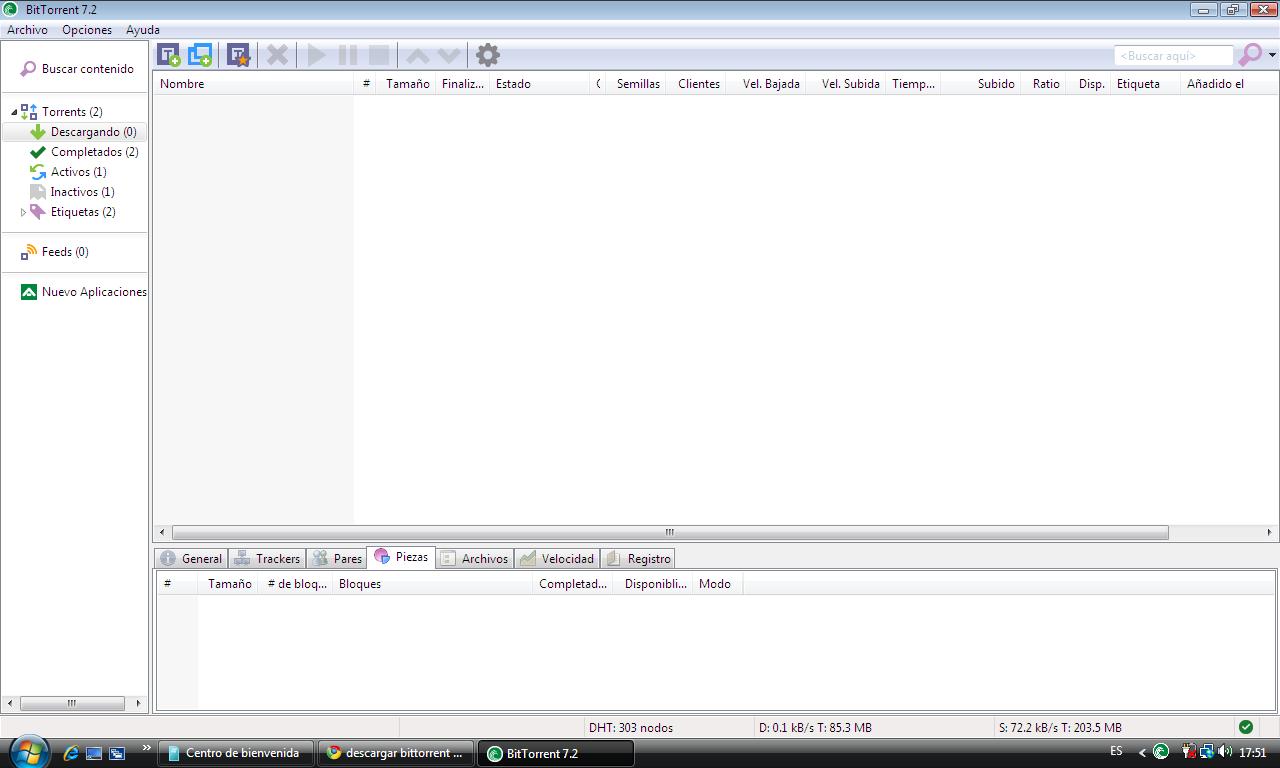Select 'Buscar contenido' in sidebar
The height and width of the screenshot is (768, 1280).
(77, 69)
